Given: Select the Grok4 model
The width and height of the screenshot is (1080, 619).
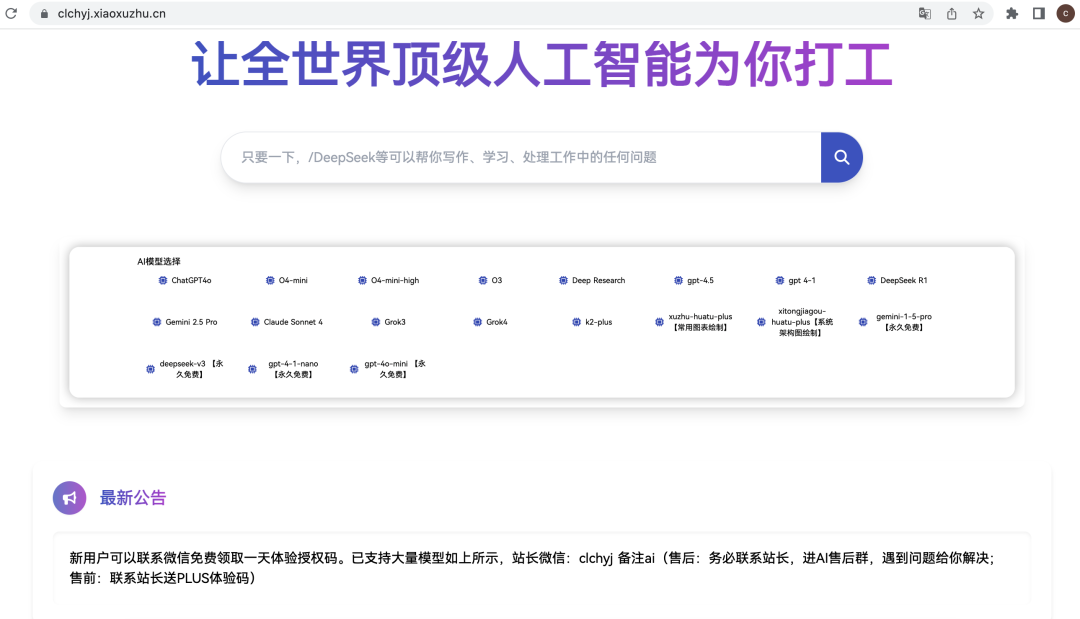Looking at the screenshot, I should click(490, 322).
